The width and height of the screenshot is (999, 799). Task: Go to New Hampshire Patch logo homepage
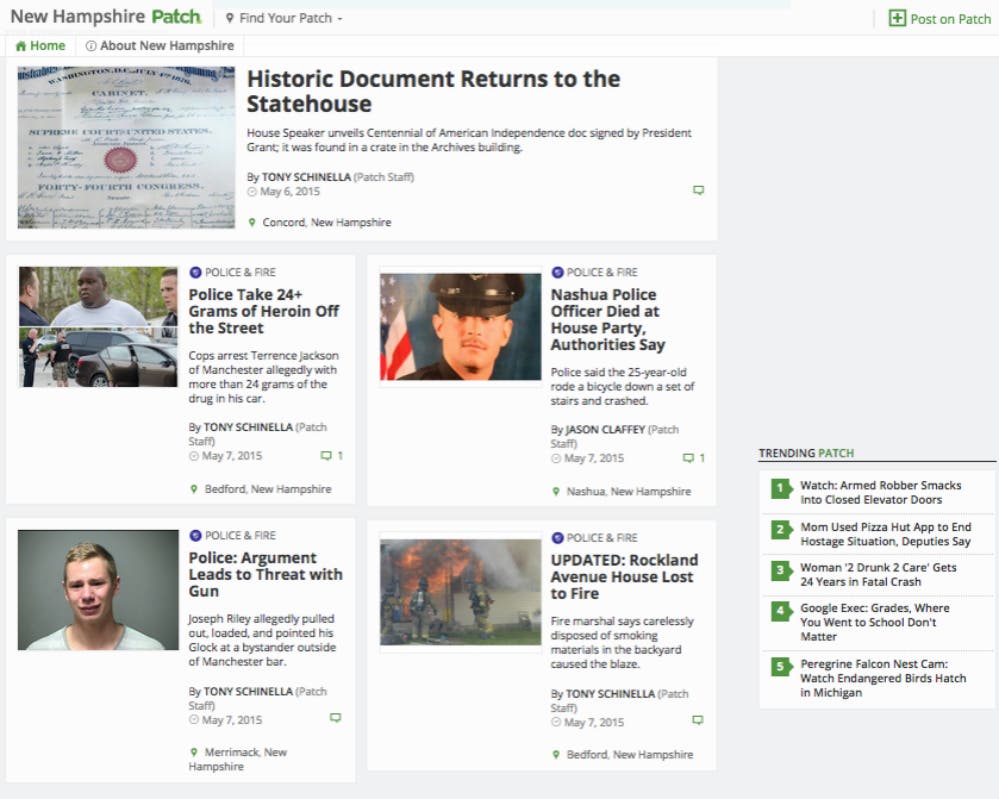tap(105, 17)
